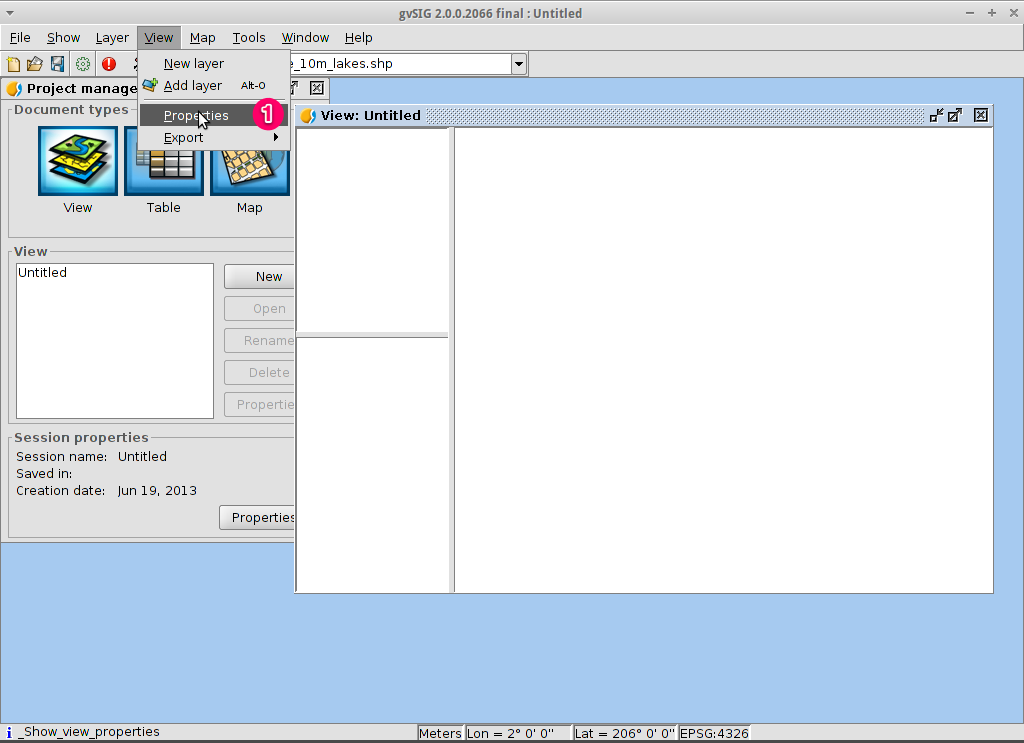Click the Add layer icon in menu
Image resolution: width=1024 pixels, height=743 pixels.
click(x=150, y=85)
